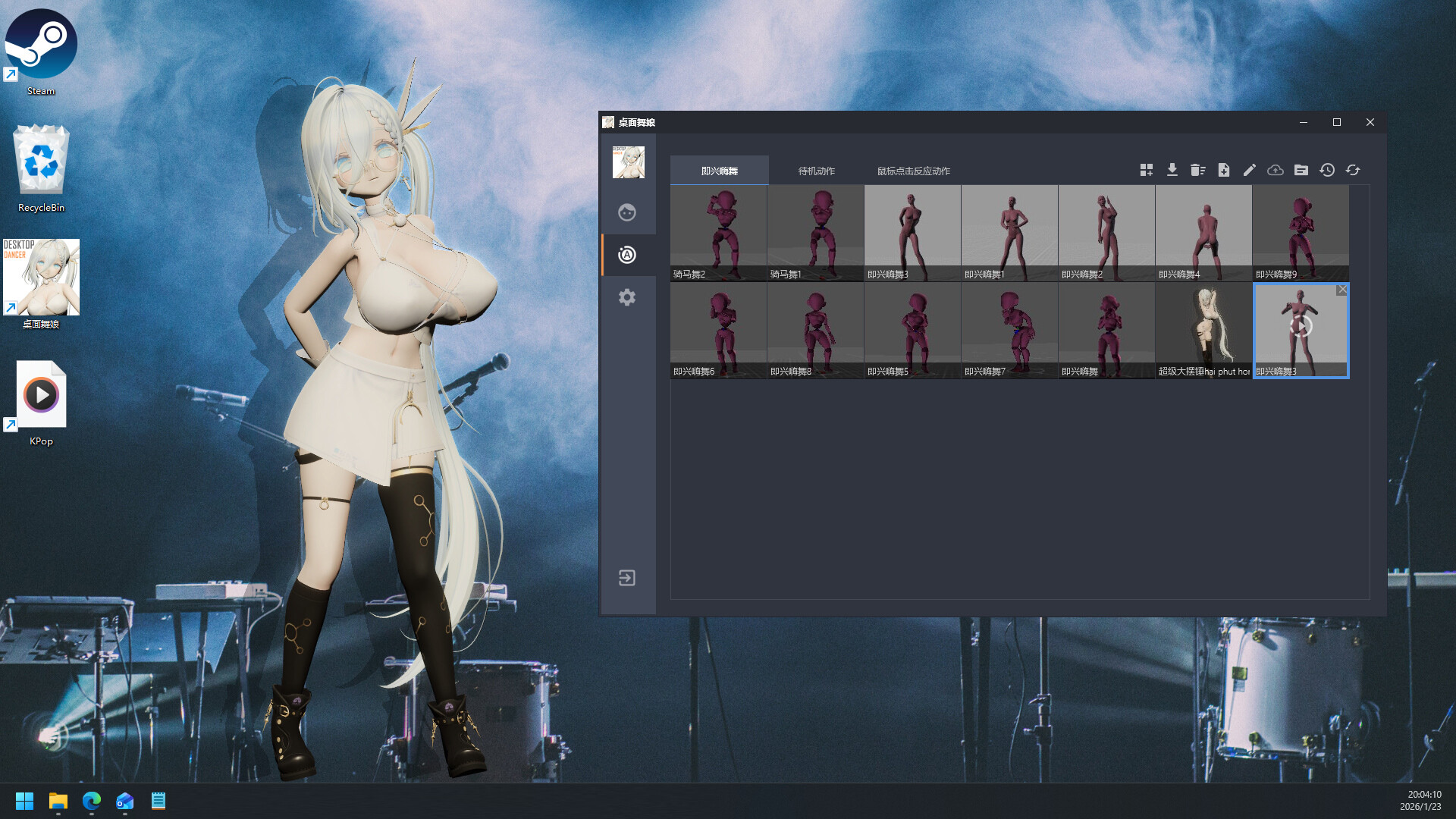Image resolution: width=1456 pixels, height=819 pixels.
Task: Open the dance motions icon in sidebar
Action: point(626,255)
